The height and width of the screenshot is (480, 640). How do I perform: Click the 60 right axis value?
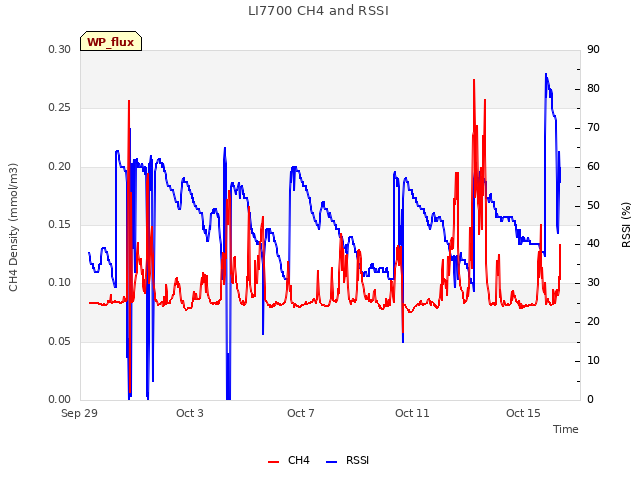[x=593, y=167]
